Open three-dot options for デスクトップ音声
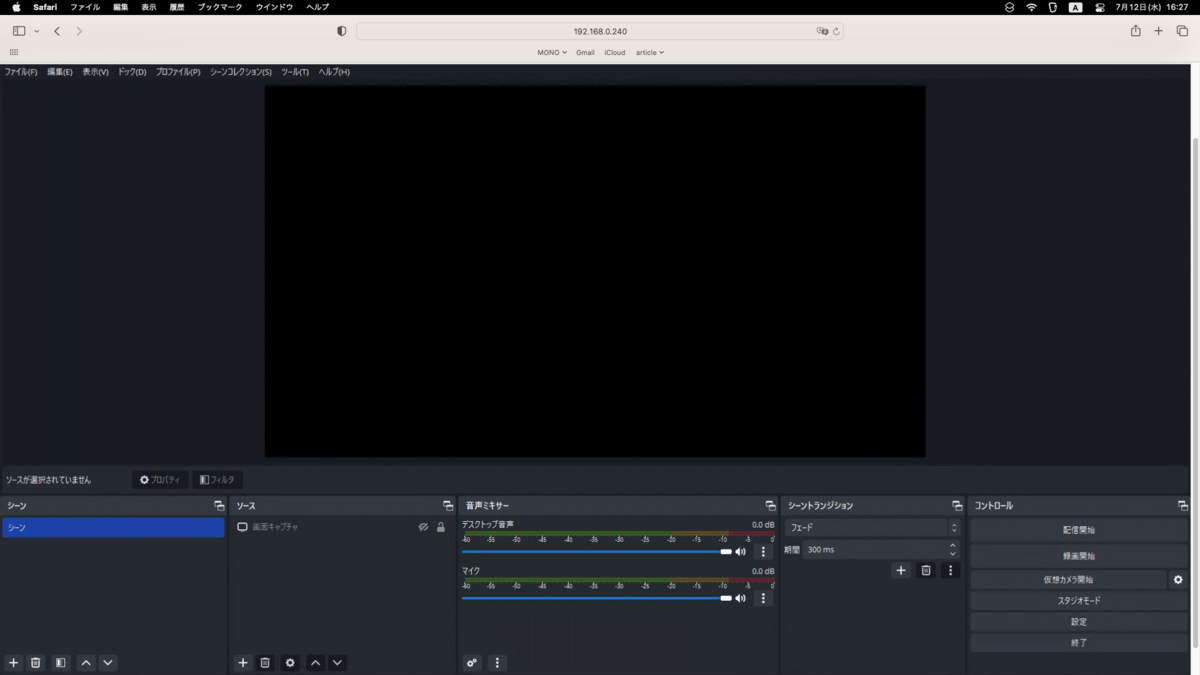This screenshot has width=1200, height=675. (763, 552)
